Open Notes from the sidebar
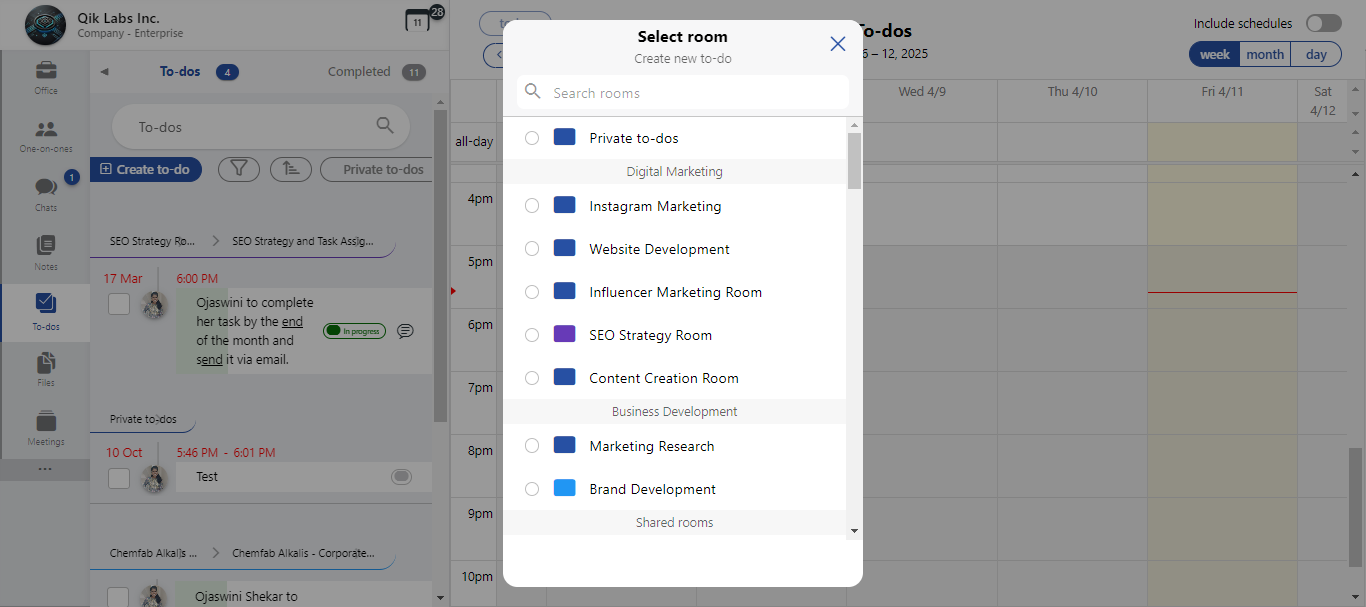Screen dimensions: 1366x607 (x=46, y=252)
